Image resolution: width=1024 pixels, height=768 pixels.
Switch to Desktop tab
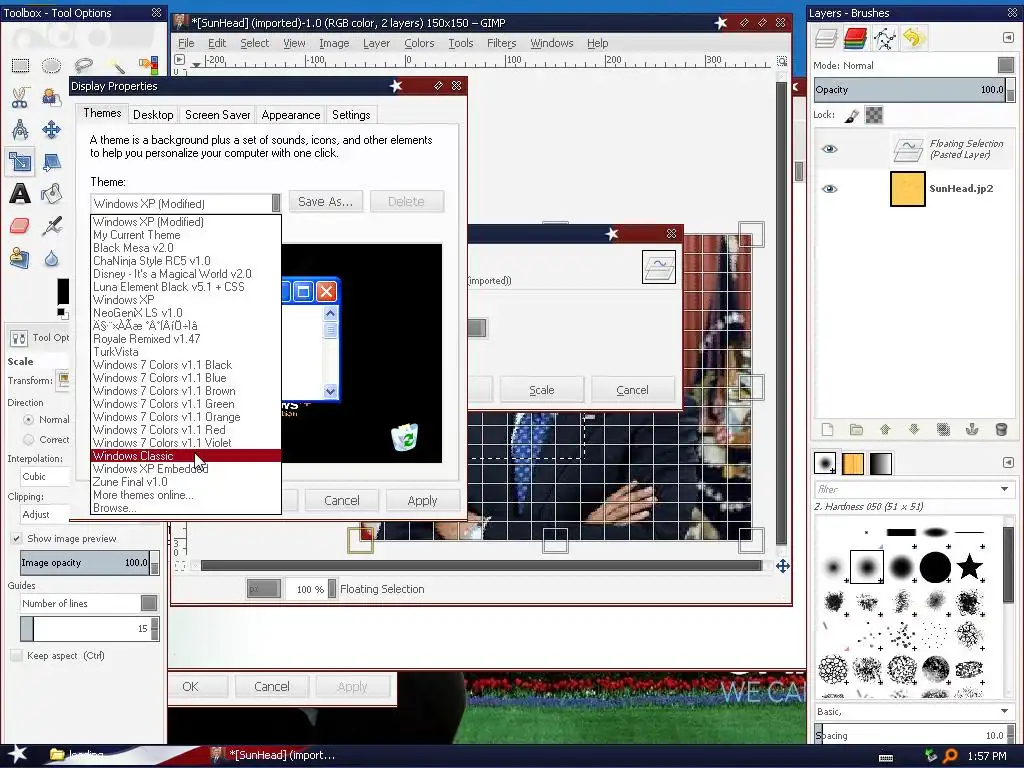[153, 115]
